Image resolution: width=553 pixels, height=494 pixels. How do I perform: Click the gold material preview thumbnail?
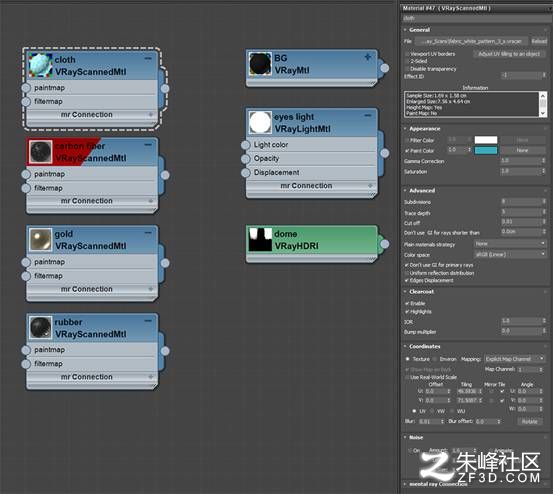click(x=41, y=240)
